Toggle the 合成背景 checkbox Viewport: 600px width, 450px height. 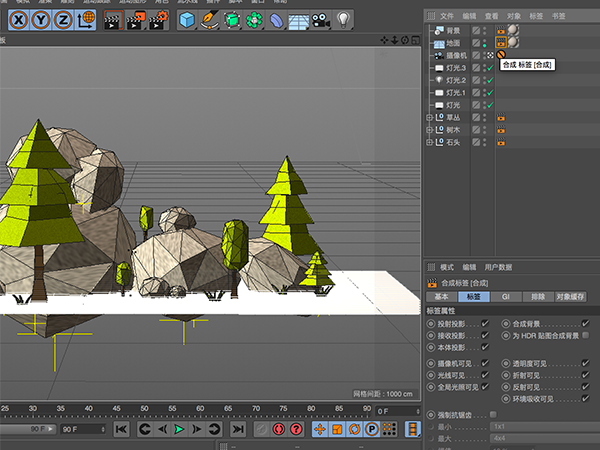(x=585, y=324)
